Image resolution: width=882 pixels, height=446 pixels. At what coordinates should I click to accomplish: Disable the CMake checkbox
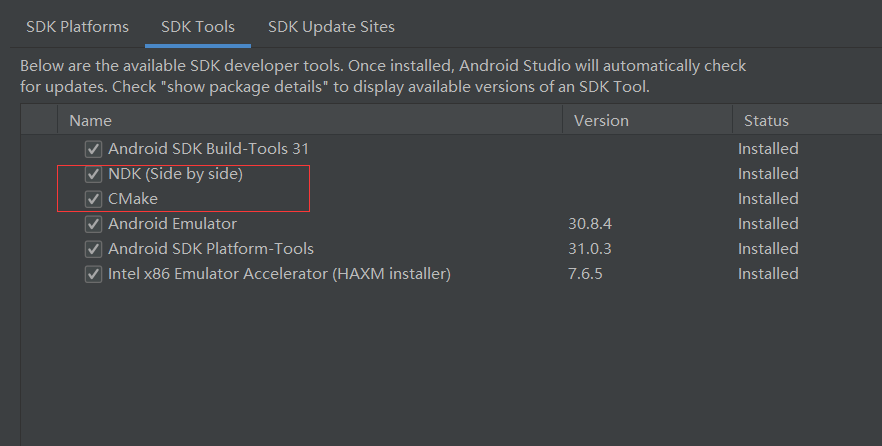(94, 199)
